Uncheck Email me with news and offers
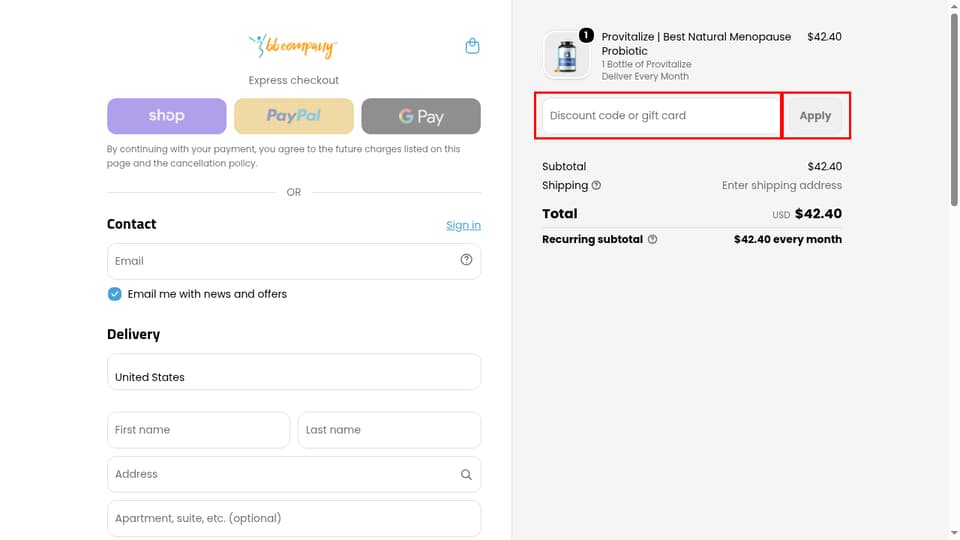The image size is (960, 540). coord(114,294)
